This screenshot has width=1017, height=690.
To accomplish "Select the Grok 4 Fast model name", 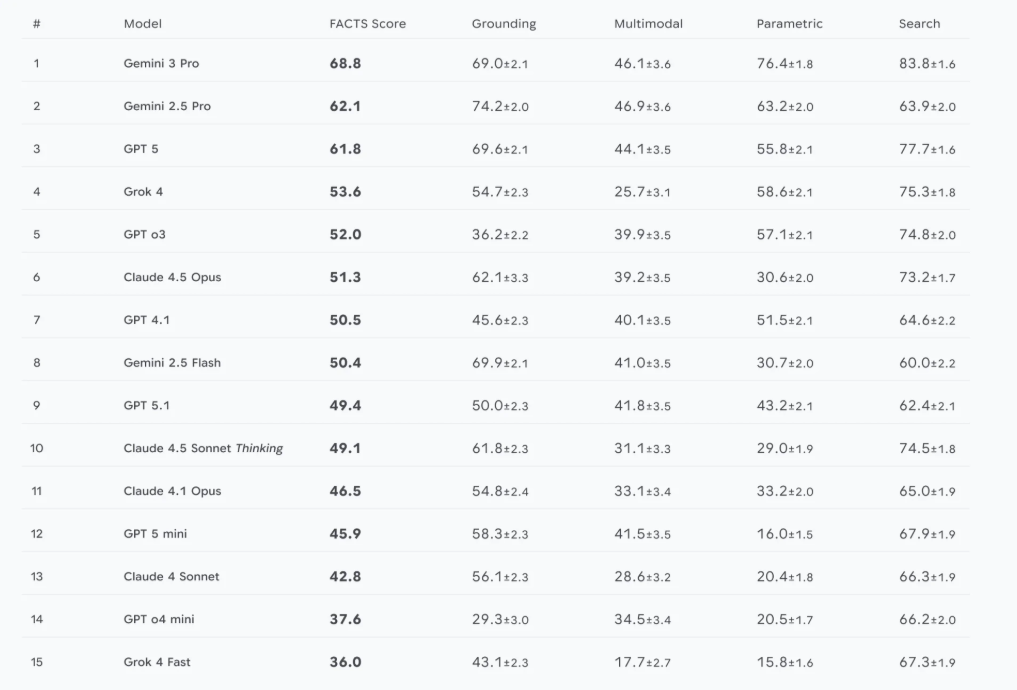I will [x=157, y=662].
